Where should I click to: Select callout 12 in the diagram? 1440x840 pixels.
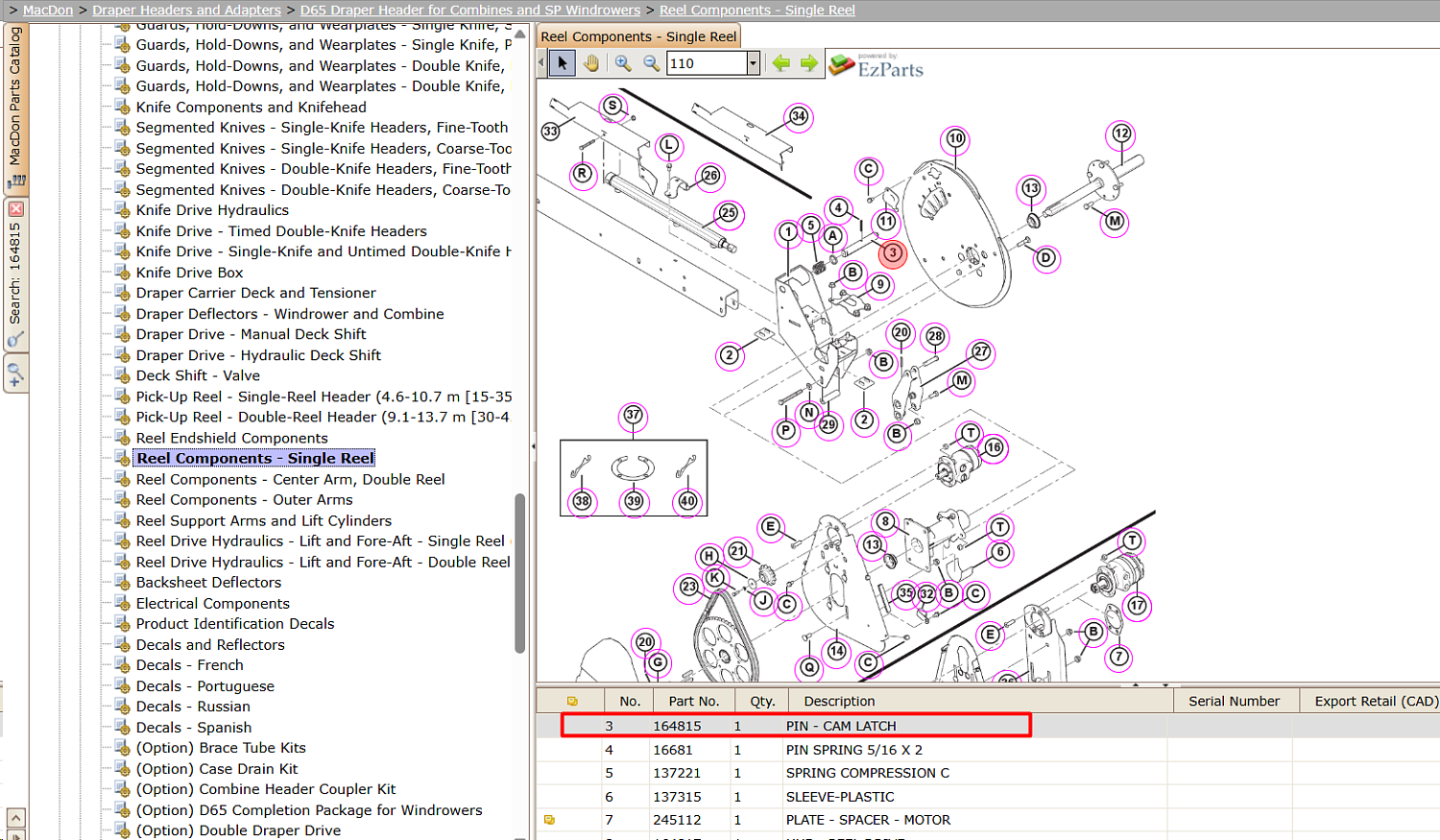(x=1121, y=133)
